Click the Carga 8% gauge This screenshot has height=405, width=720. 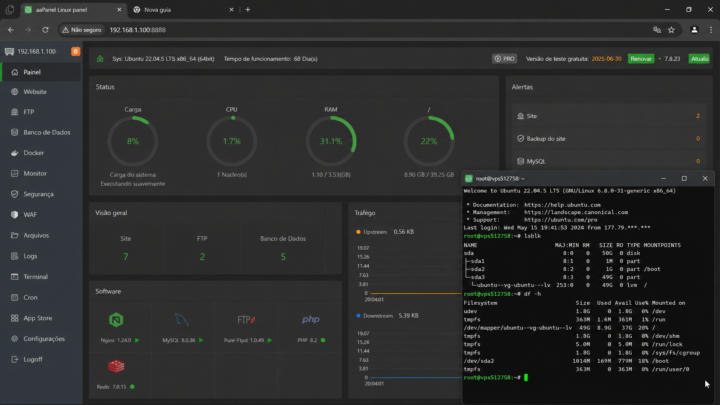(133, 141)
